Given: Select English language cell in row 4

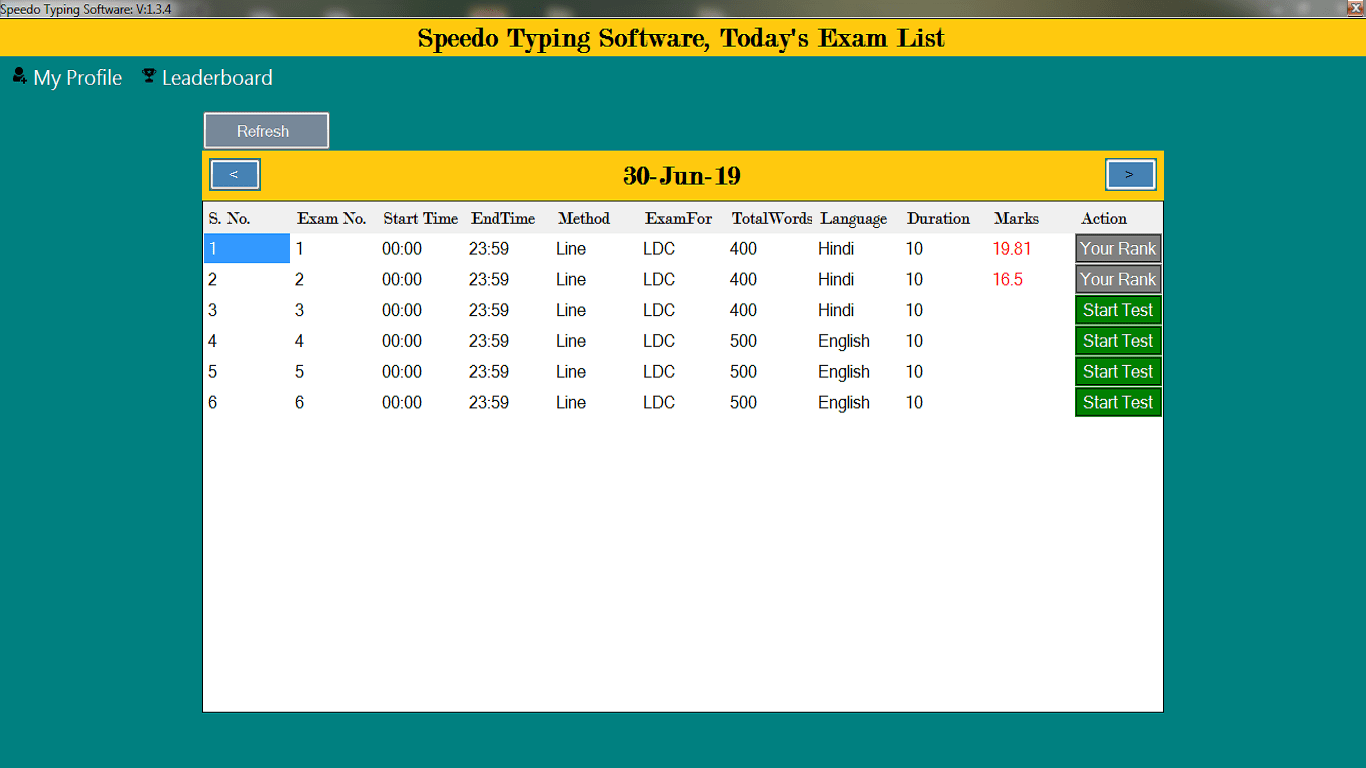Looking at the screenshot, I should tap(843, 341).
